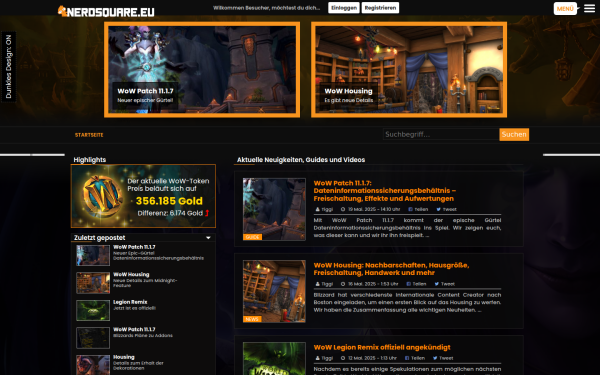Image resolution: width=600 pixels, height=375 pixels.
Task: Share the Housing article via Teilen
Action: (416, 284)
